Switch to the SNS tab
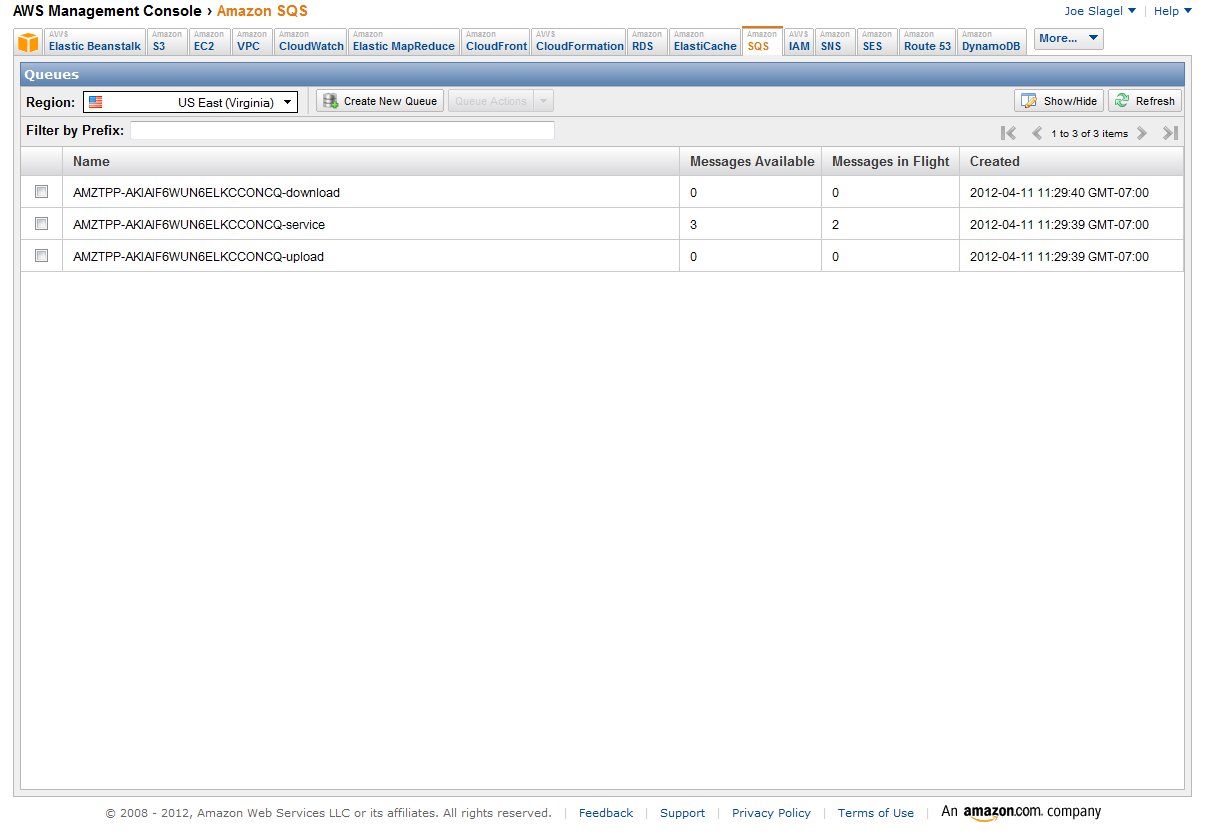 [x=836, y=42]
